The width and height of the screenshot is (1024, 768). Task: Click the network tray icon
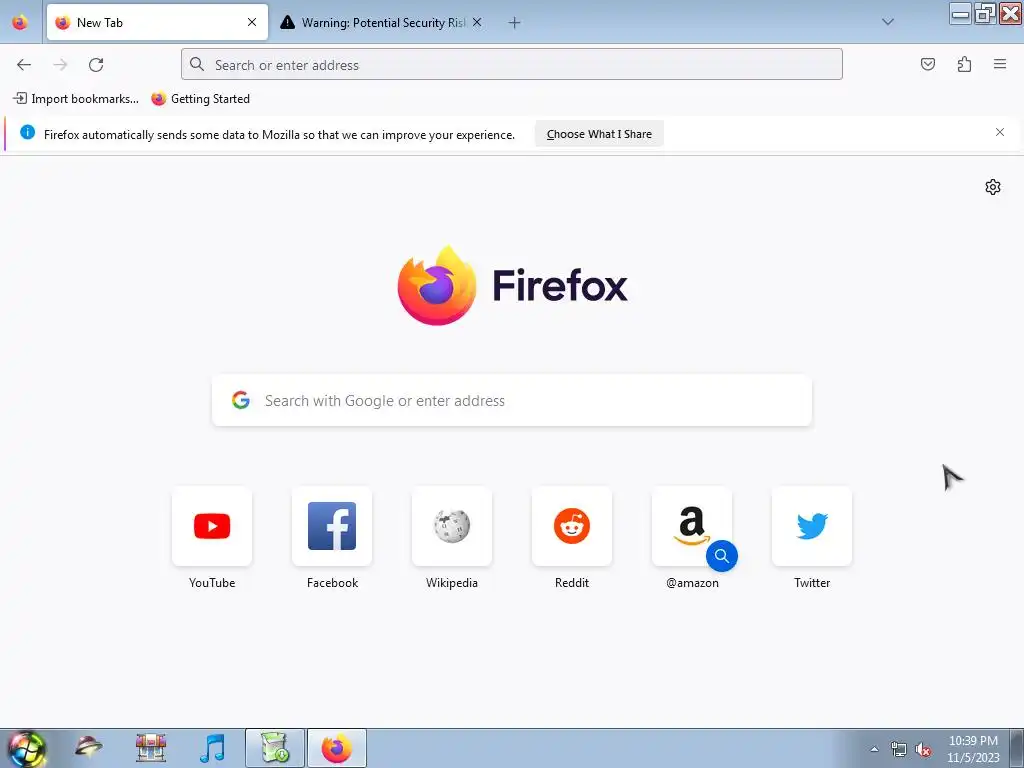pos(899,750)
